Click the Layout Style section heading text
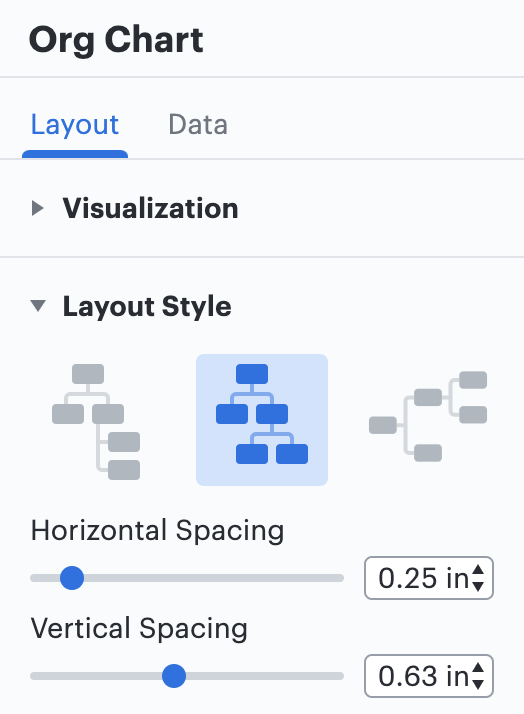 (147, 306)
